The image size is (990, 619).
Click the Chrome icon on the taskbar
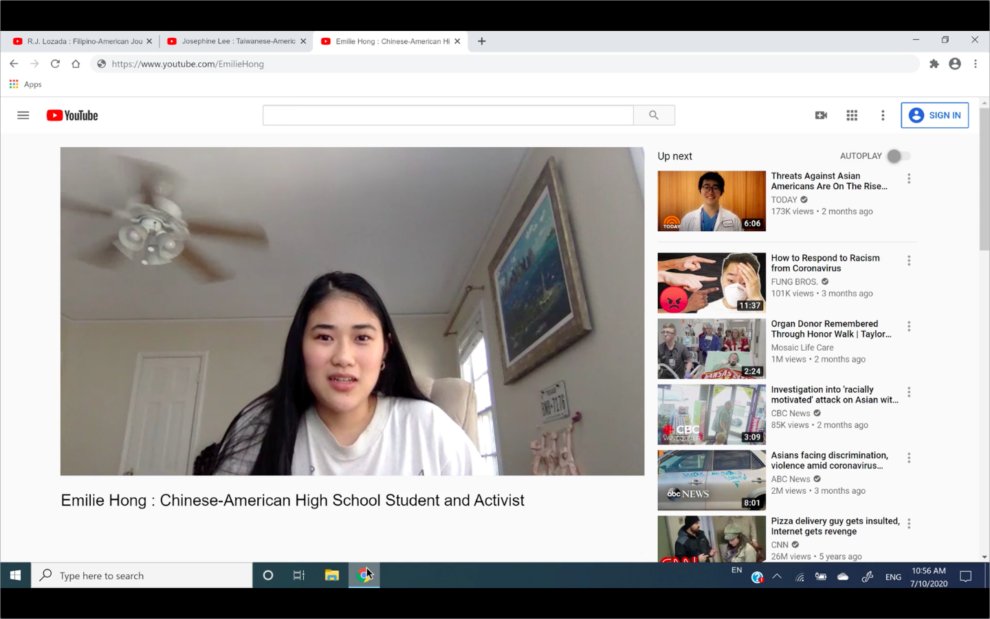364,575
